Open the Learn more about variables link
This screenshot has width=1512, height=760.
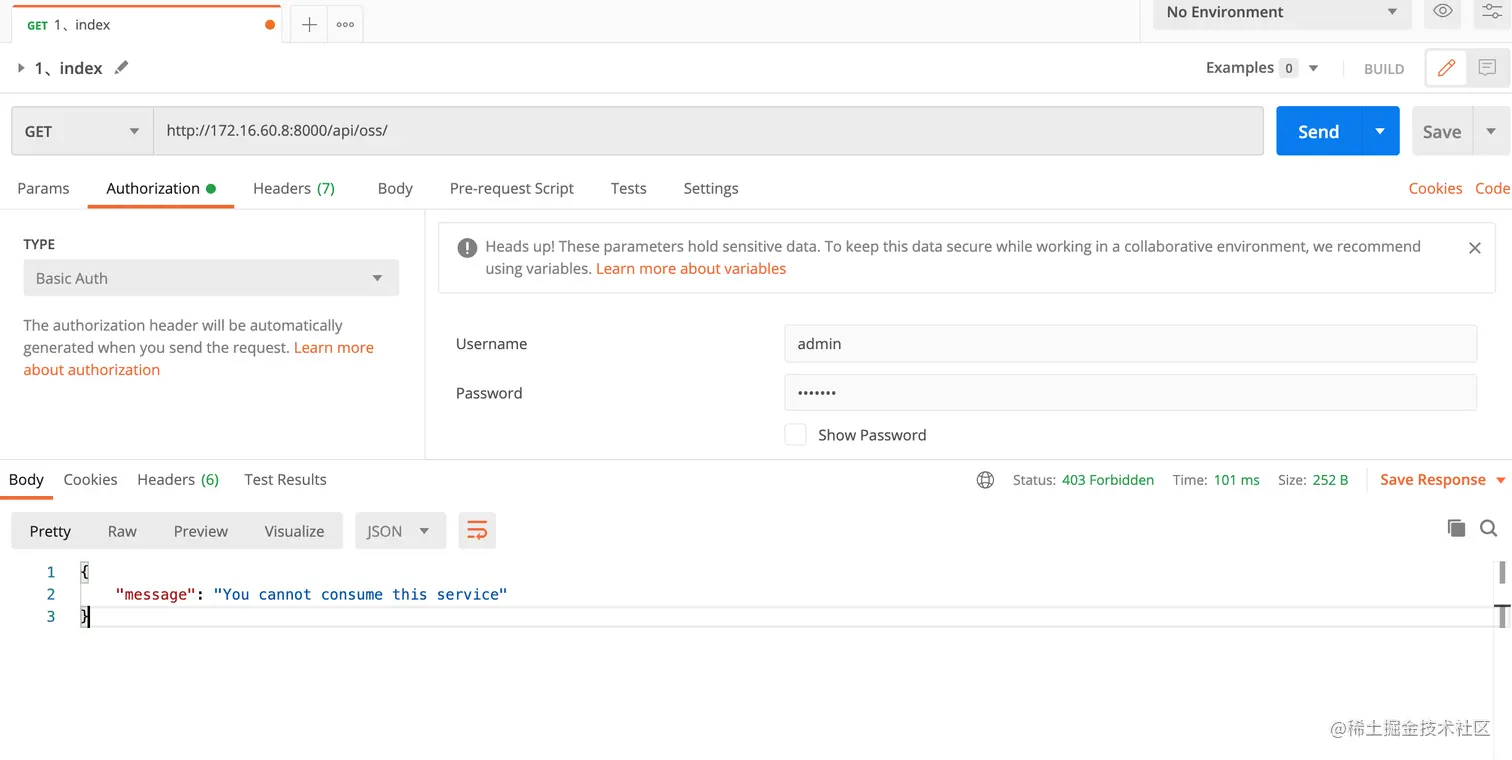click(x=691, y=268)
